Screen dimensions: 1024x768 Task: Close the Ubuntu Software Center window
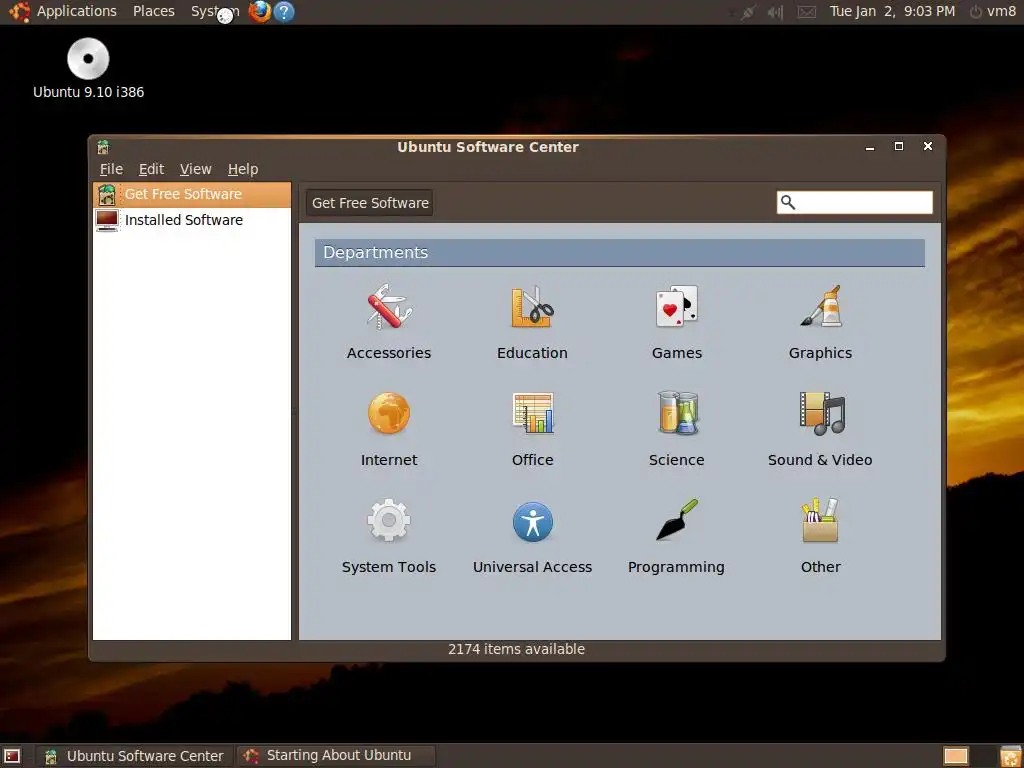click(x=928, y=146)
